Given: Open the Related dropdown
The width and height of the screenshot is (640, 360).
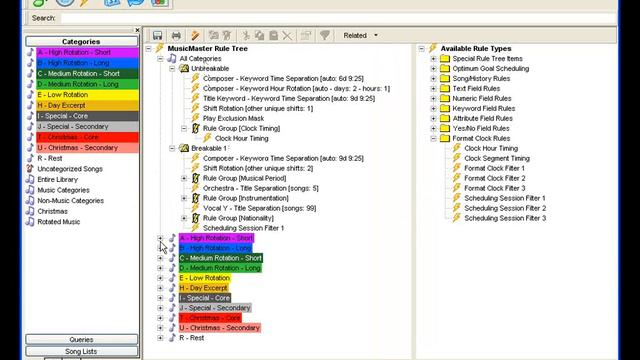Looking at the screenshot, I should click(x=360, y=36).
